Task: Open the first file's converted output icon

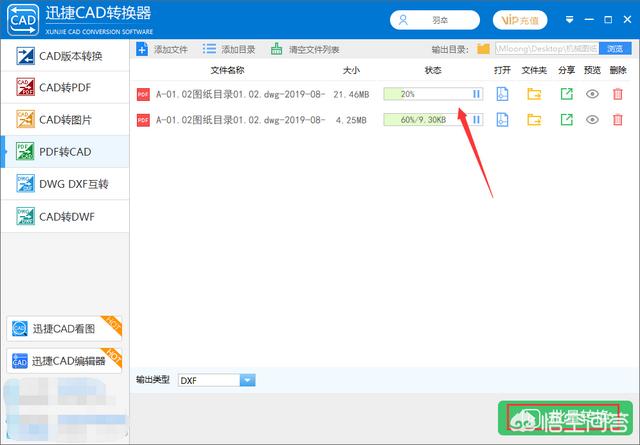Action: click(x=503, y=94)
